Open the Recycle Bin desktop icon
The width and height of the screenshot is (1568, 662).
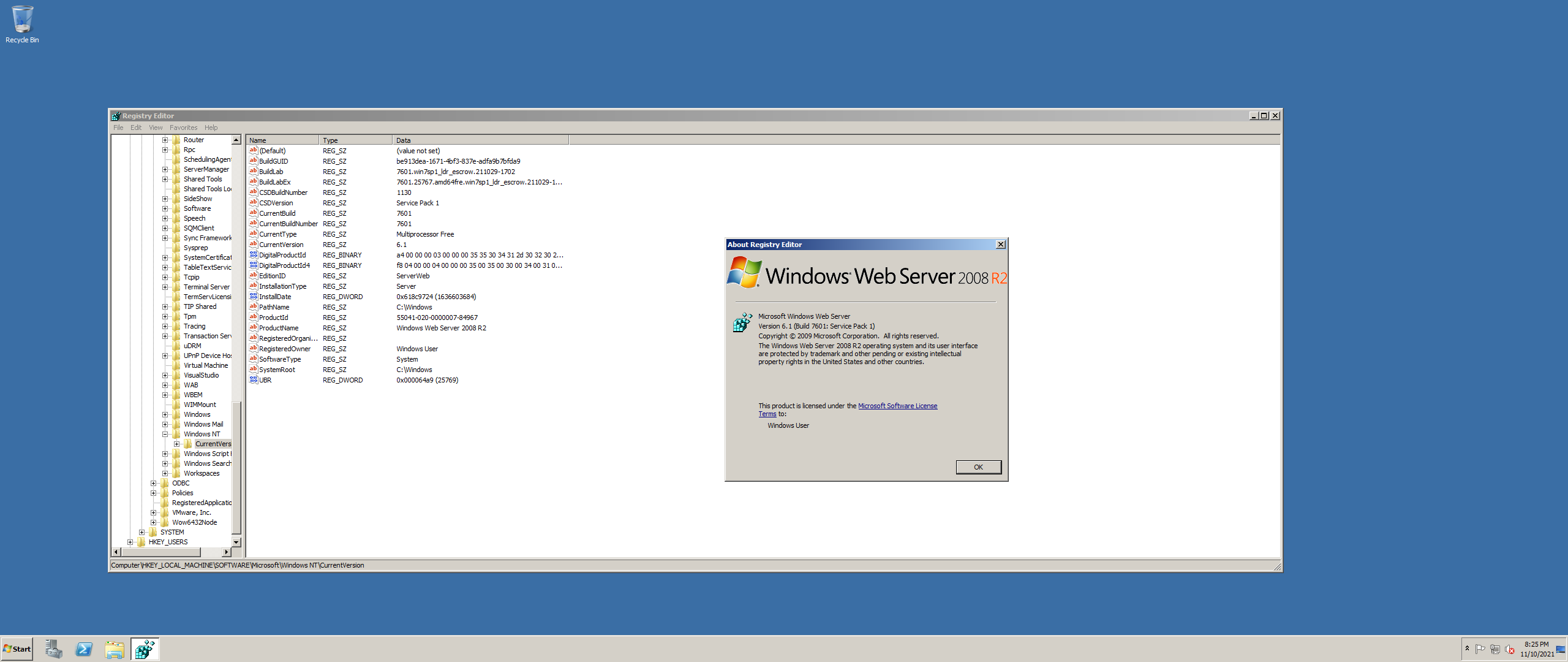point(22,25)
